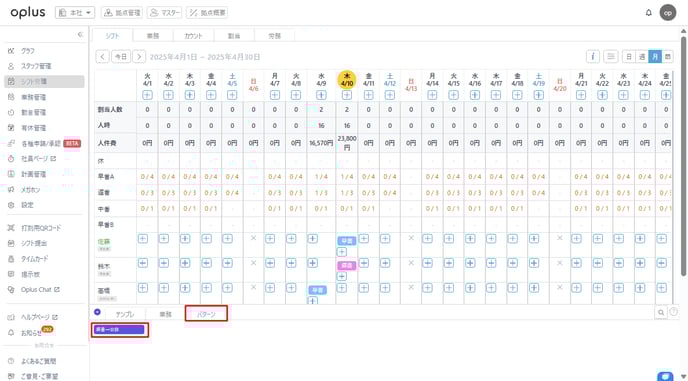Click the info 'i' icon above calendar
Image resolution: width=688 pixels, height=381 pixels.
pyautogui.click(x=593, y=57)
